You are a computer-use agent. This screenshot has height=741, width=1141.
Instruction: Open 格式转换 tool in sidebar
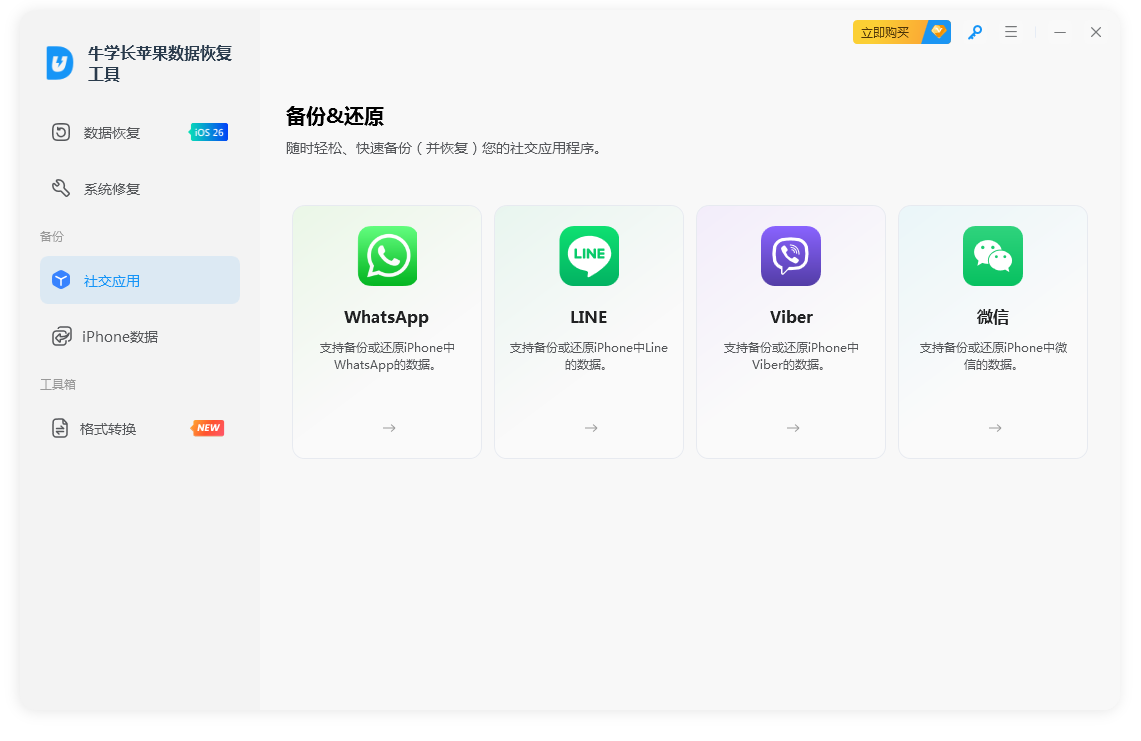click(x=108, y=428)
